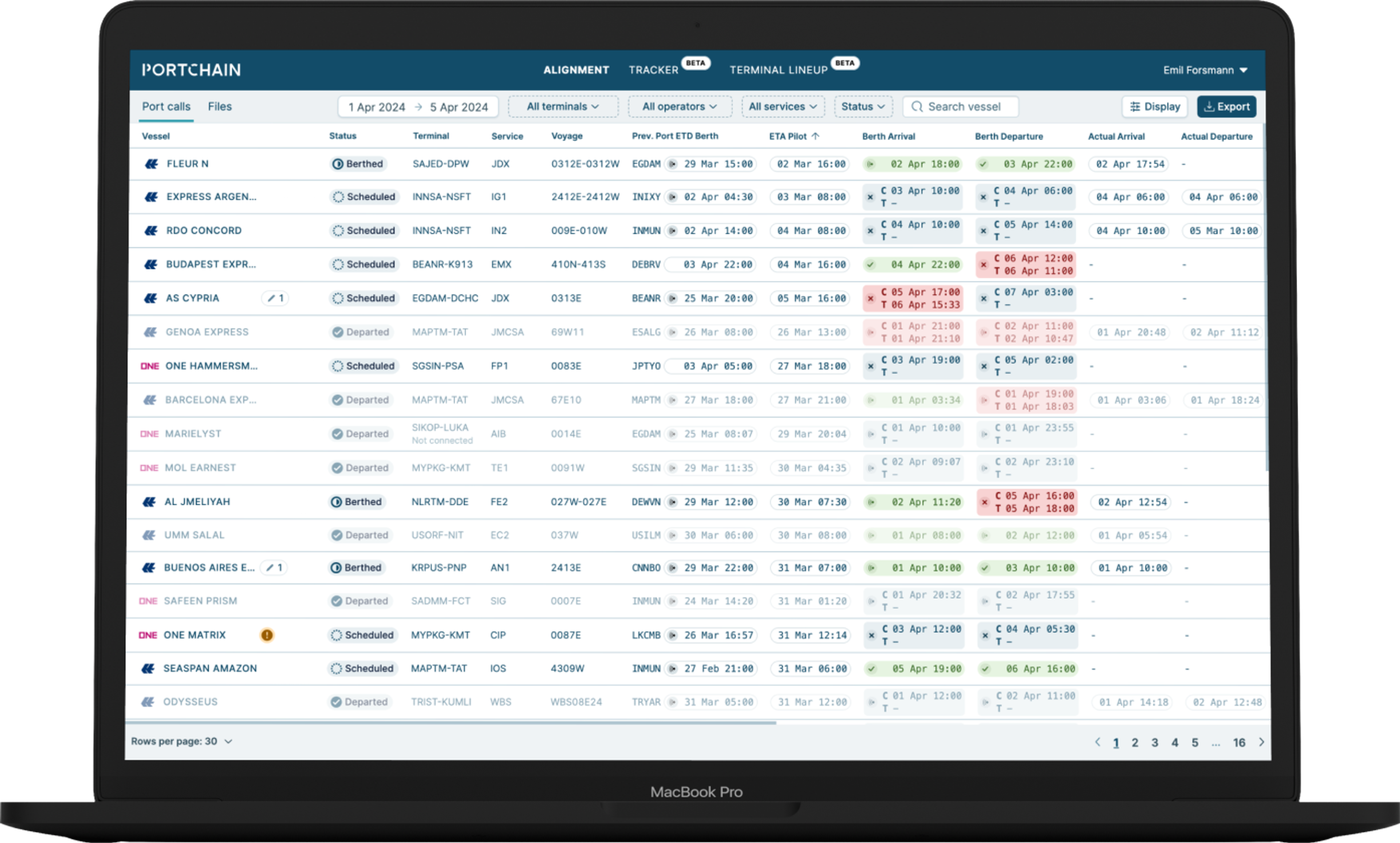Click the red X icon in BUDAPEST berth departure
This screenshot has width=1400, height=843.
pos(984,265)
